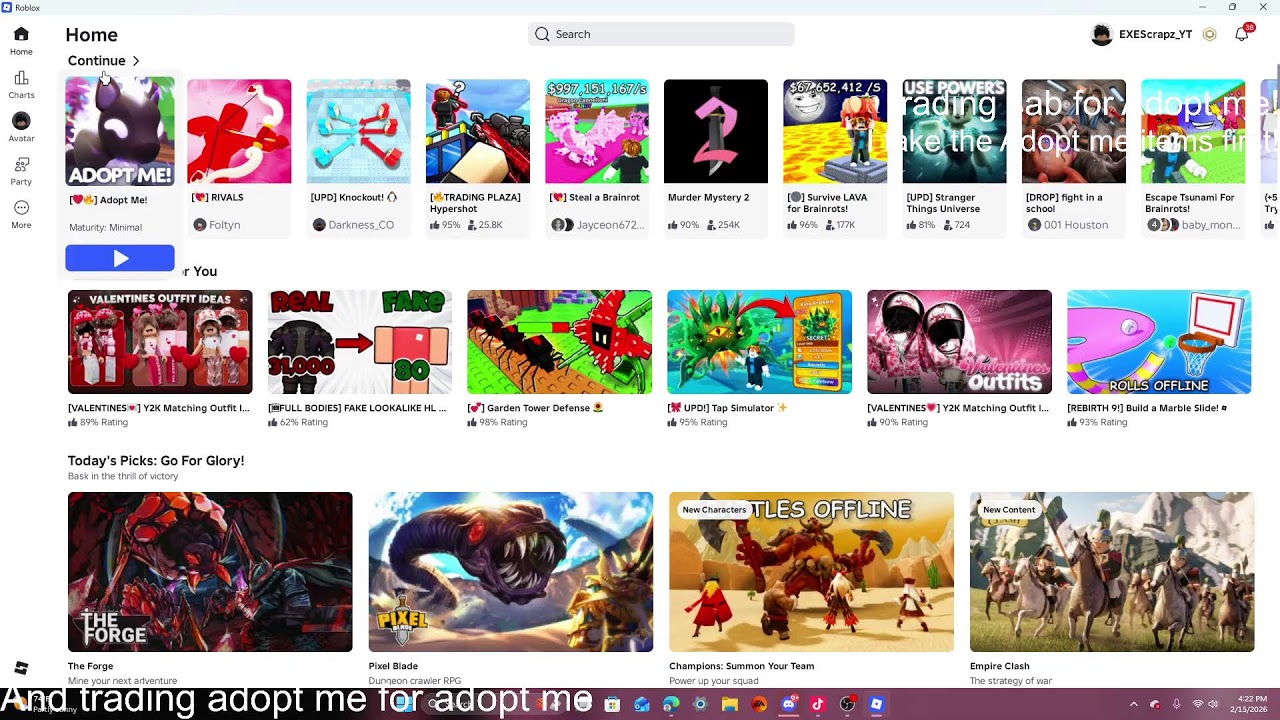Open the Champions: Summon Your Team banner
Screen dimensions: 1280x720
coord(811,572)
